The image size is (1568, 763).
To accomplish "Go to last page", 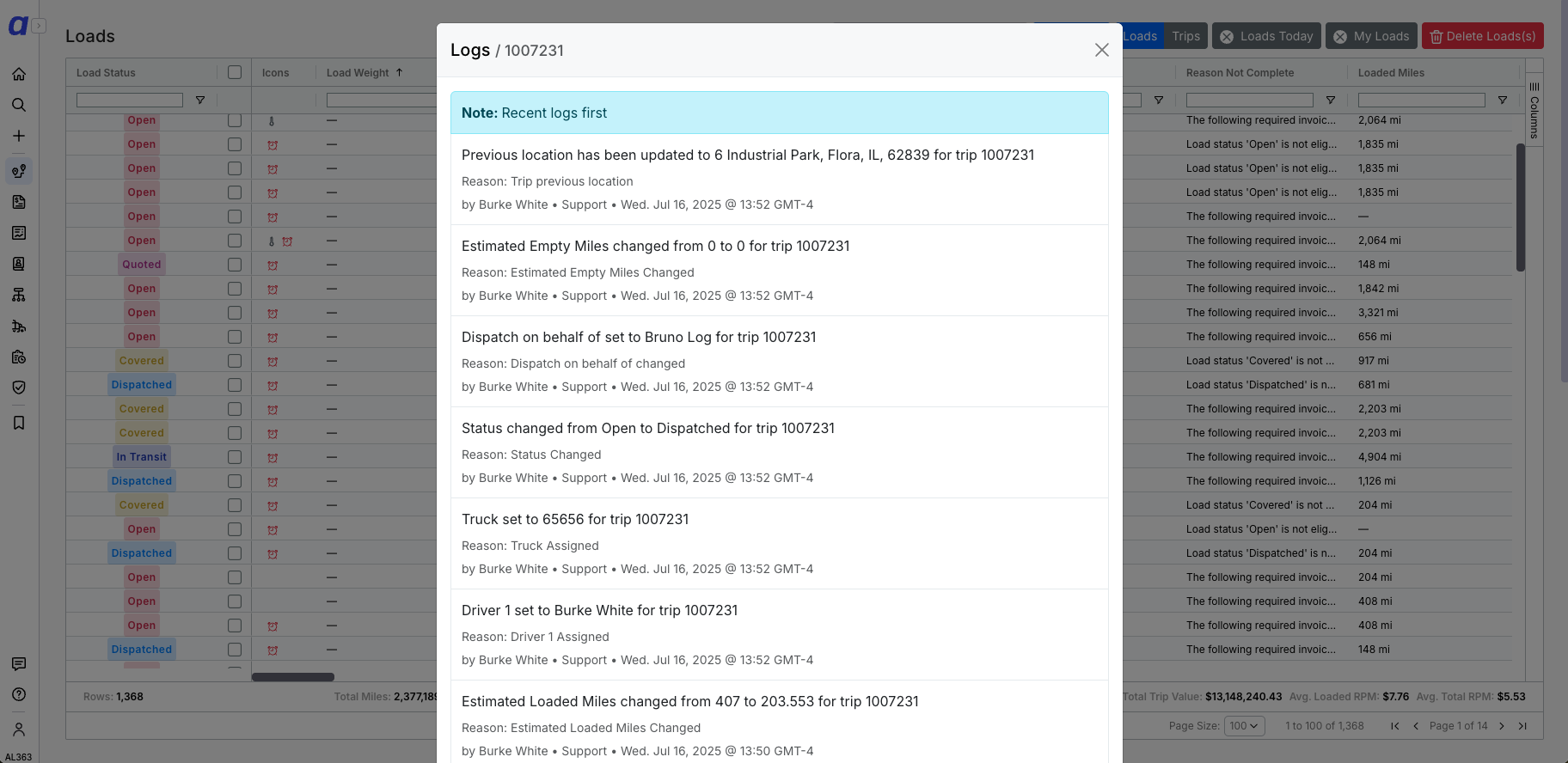I will (1522, 726).
